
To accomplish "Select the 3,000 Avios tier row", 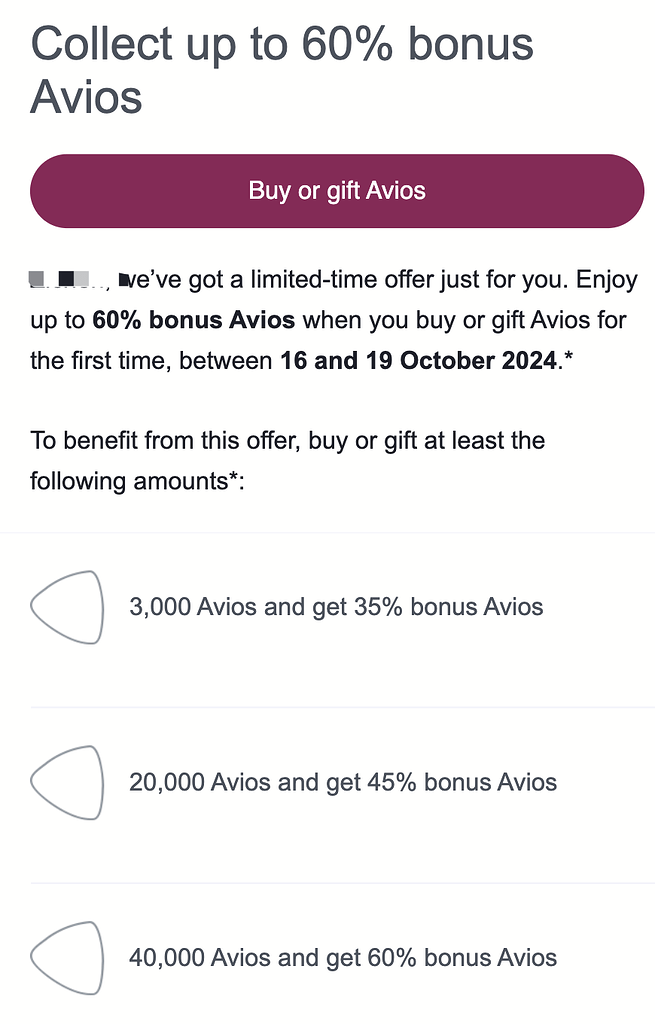I will point(335,607).
